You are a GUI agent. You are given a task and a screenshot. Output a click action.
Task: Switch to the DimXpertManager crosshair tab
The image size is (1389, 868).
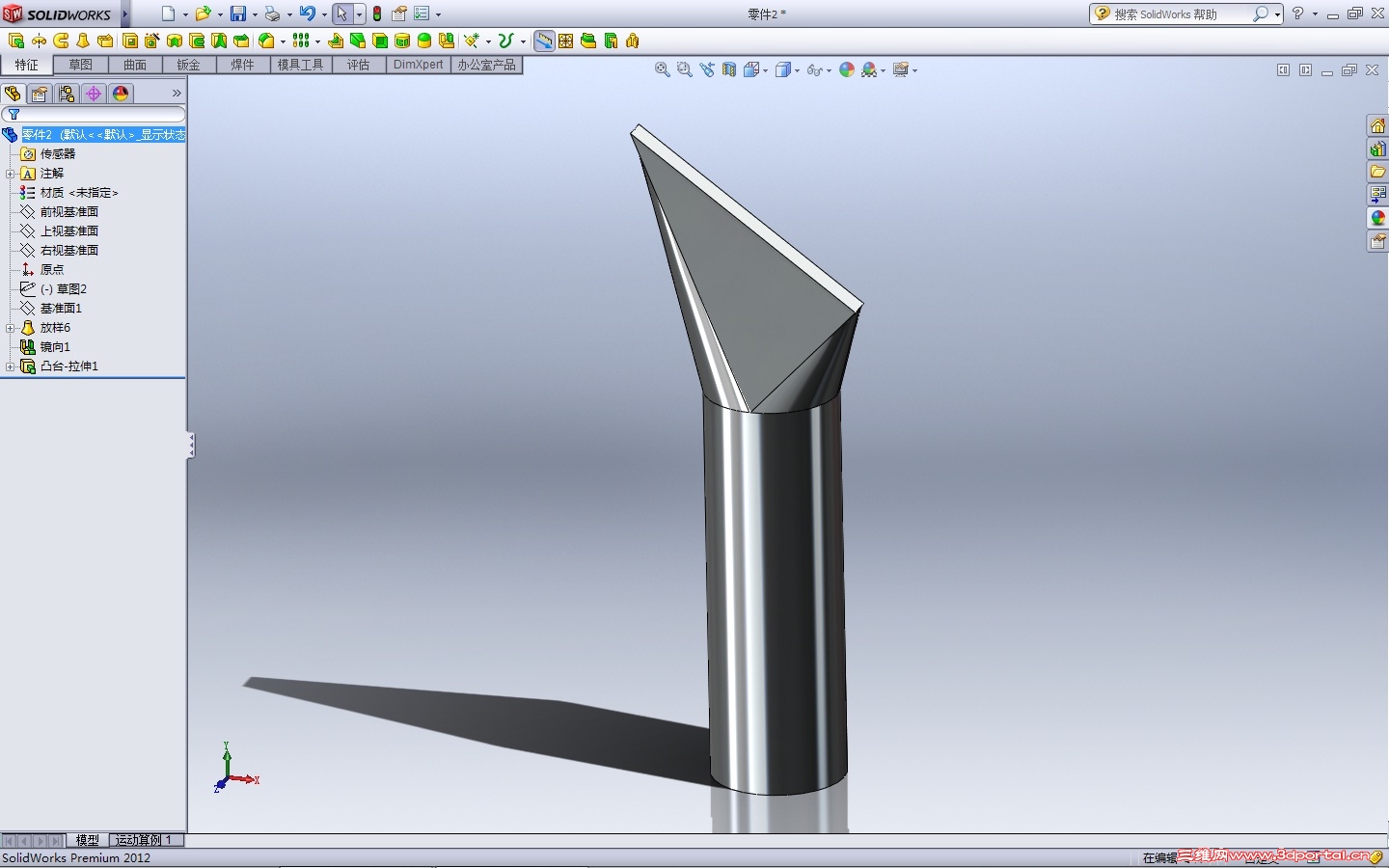[94, 94]
